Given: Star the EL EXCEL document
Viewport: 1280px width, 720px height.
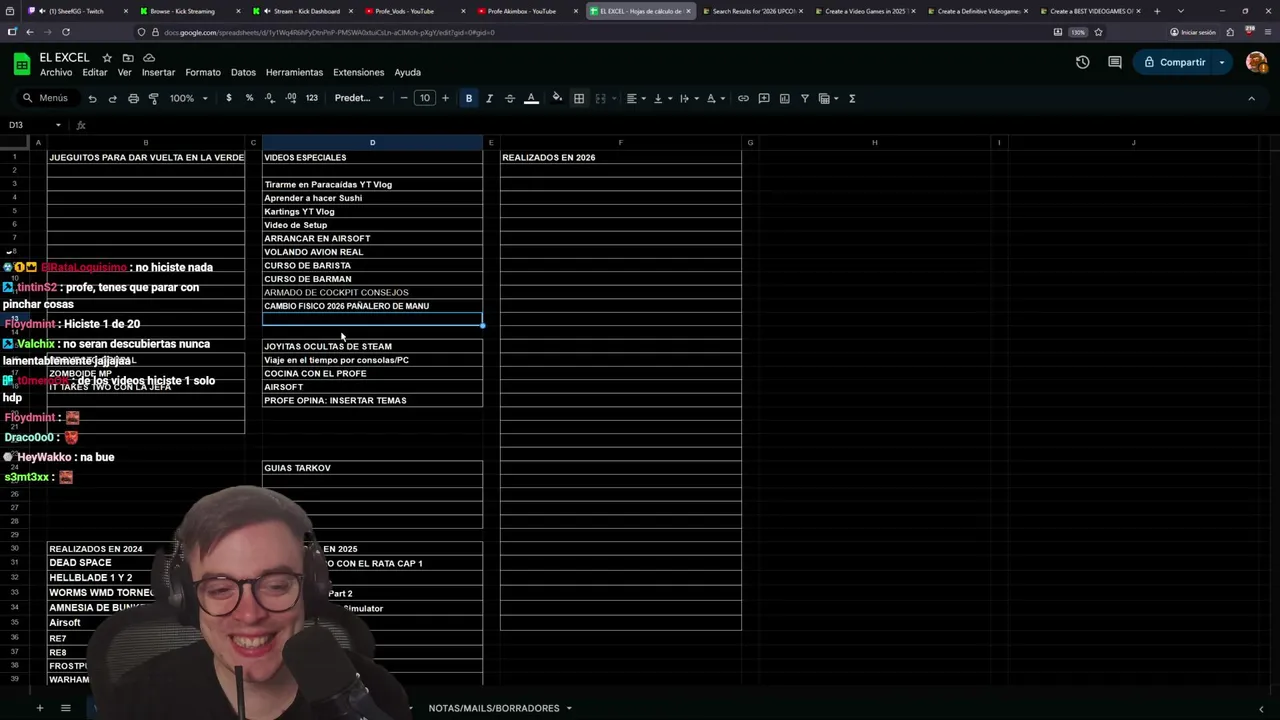Looking at the screenshot, I should [107, 58].
